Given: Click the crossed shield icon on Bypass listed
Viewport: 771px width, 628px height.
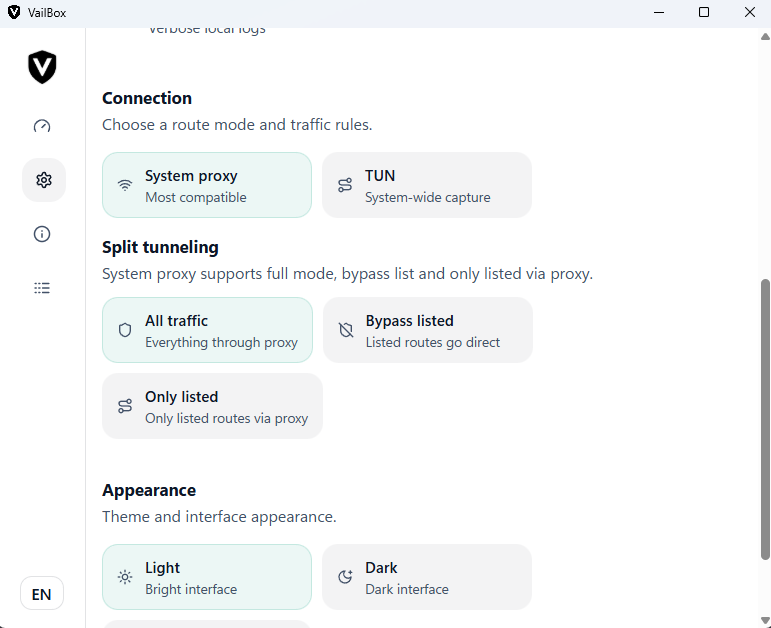Looking at the screenshot, I should [346, 330].
